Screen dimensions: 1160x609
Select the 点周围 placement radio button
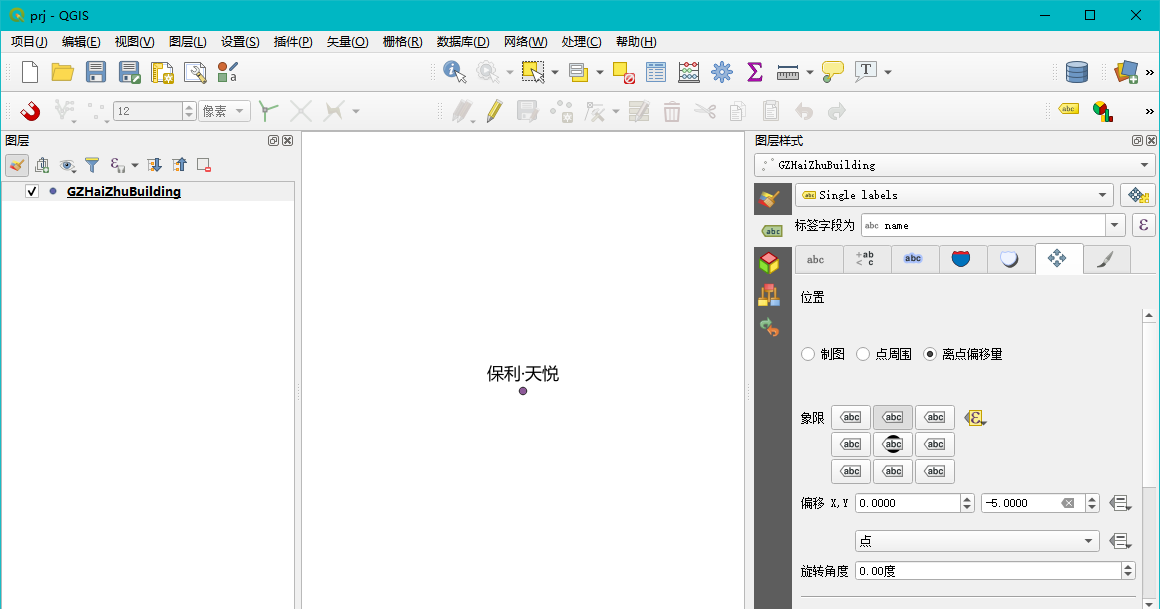pos(863,354)
